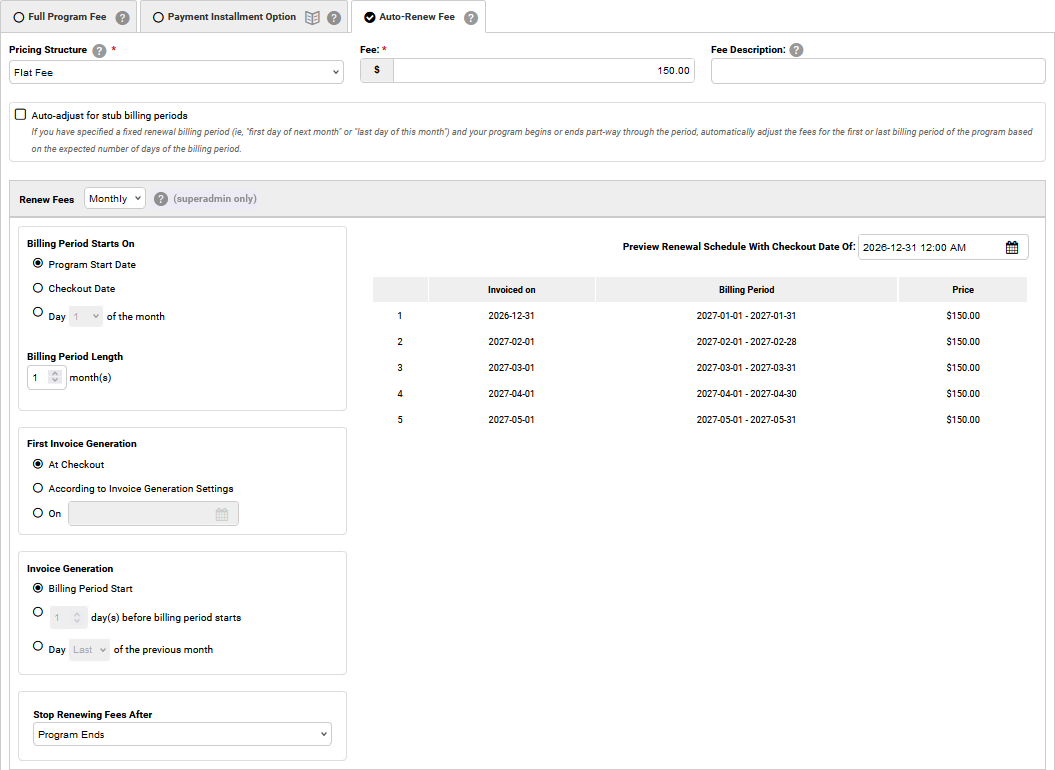Screen dimensions: 1055x770
Task: Open the Stop Renewing Fees After dropdown
Action: (x=182, y=733)
